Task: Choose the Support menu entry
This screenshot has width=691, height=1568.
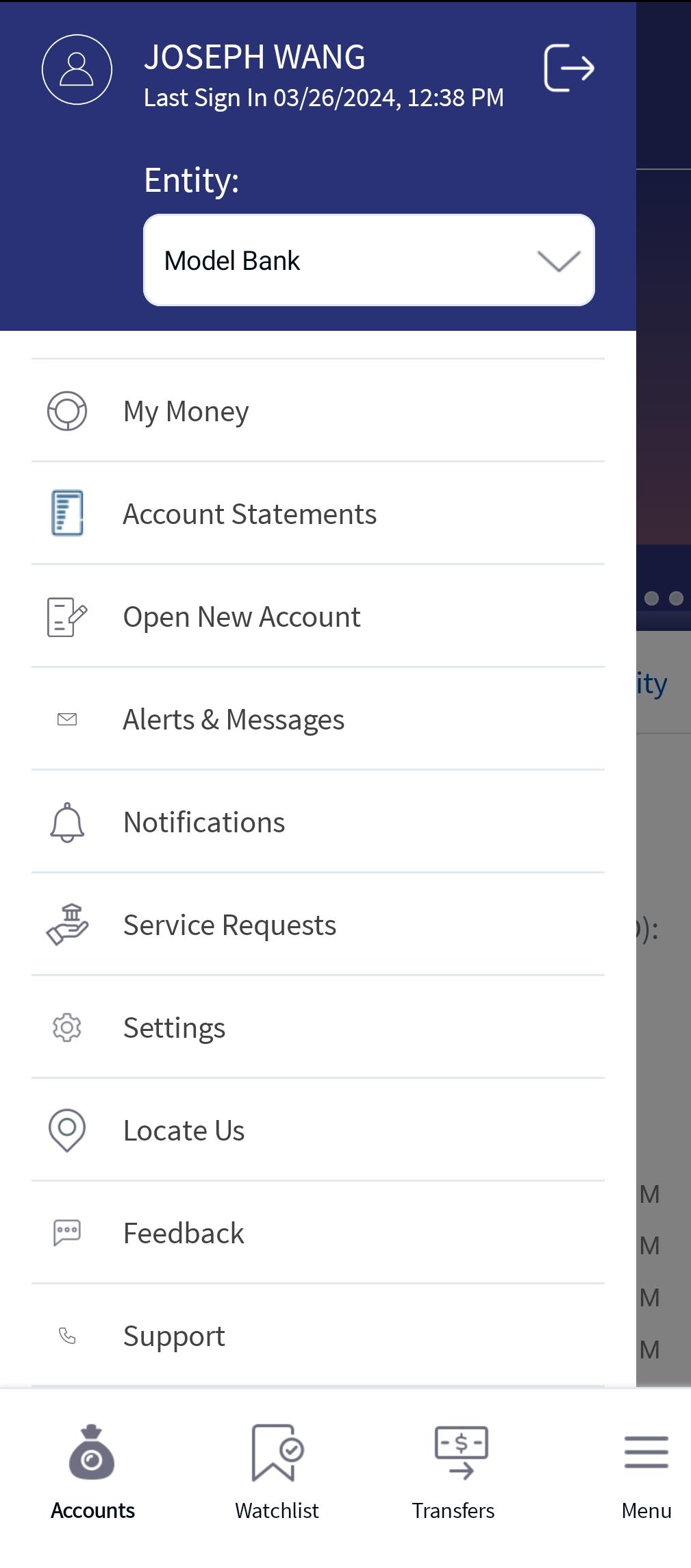Action: [x=318, y=1336]
